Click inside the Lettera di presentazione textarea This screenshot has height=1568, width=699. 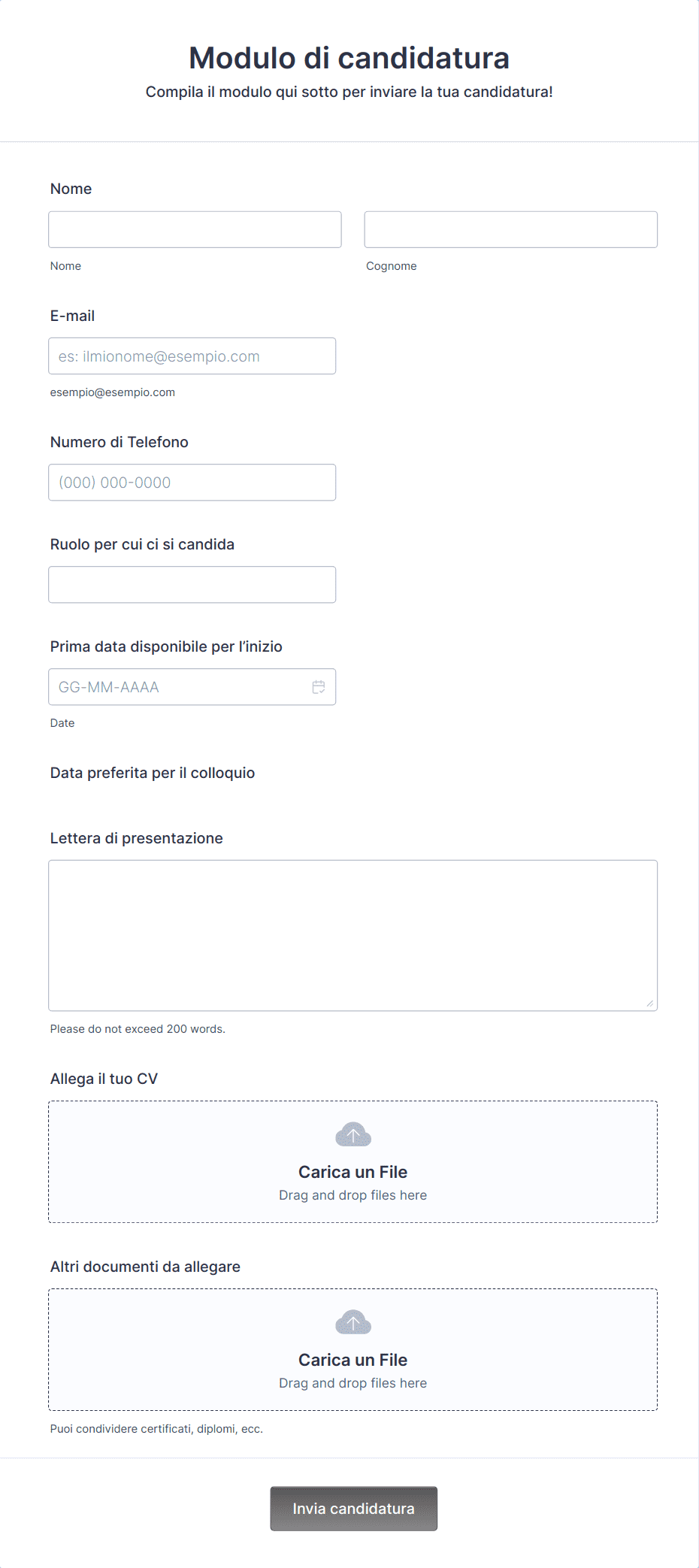353,935
